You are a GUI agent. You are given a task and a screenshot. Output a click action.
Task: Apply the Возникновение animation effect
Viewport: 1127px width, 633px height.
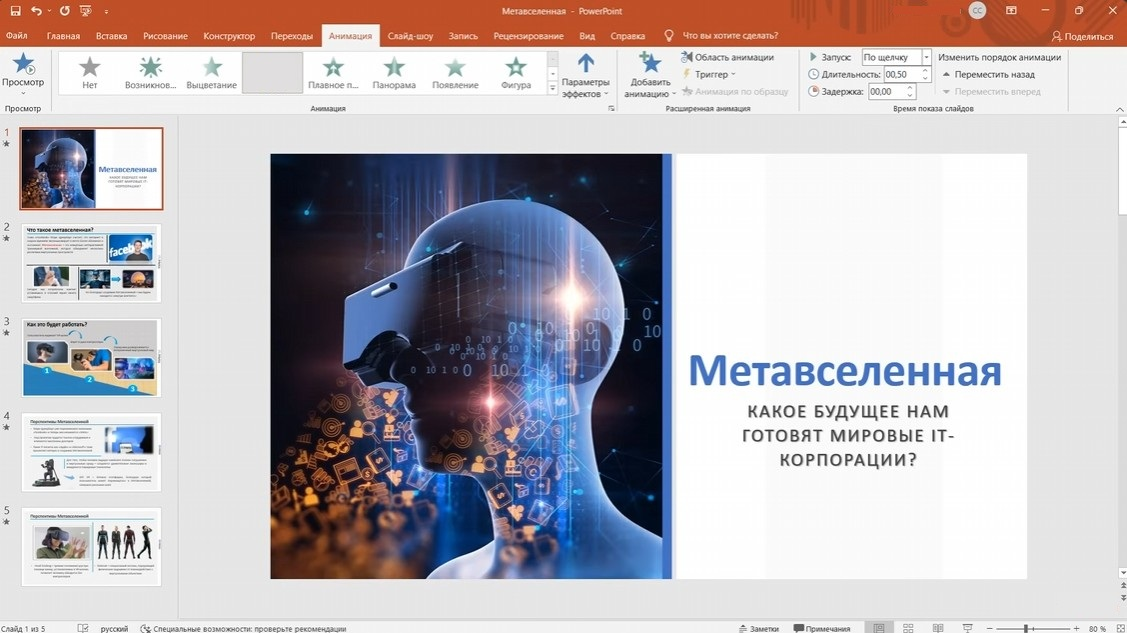150,73
